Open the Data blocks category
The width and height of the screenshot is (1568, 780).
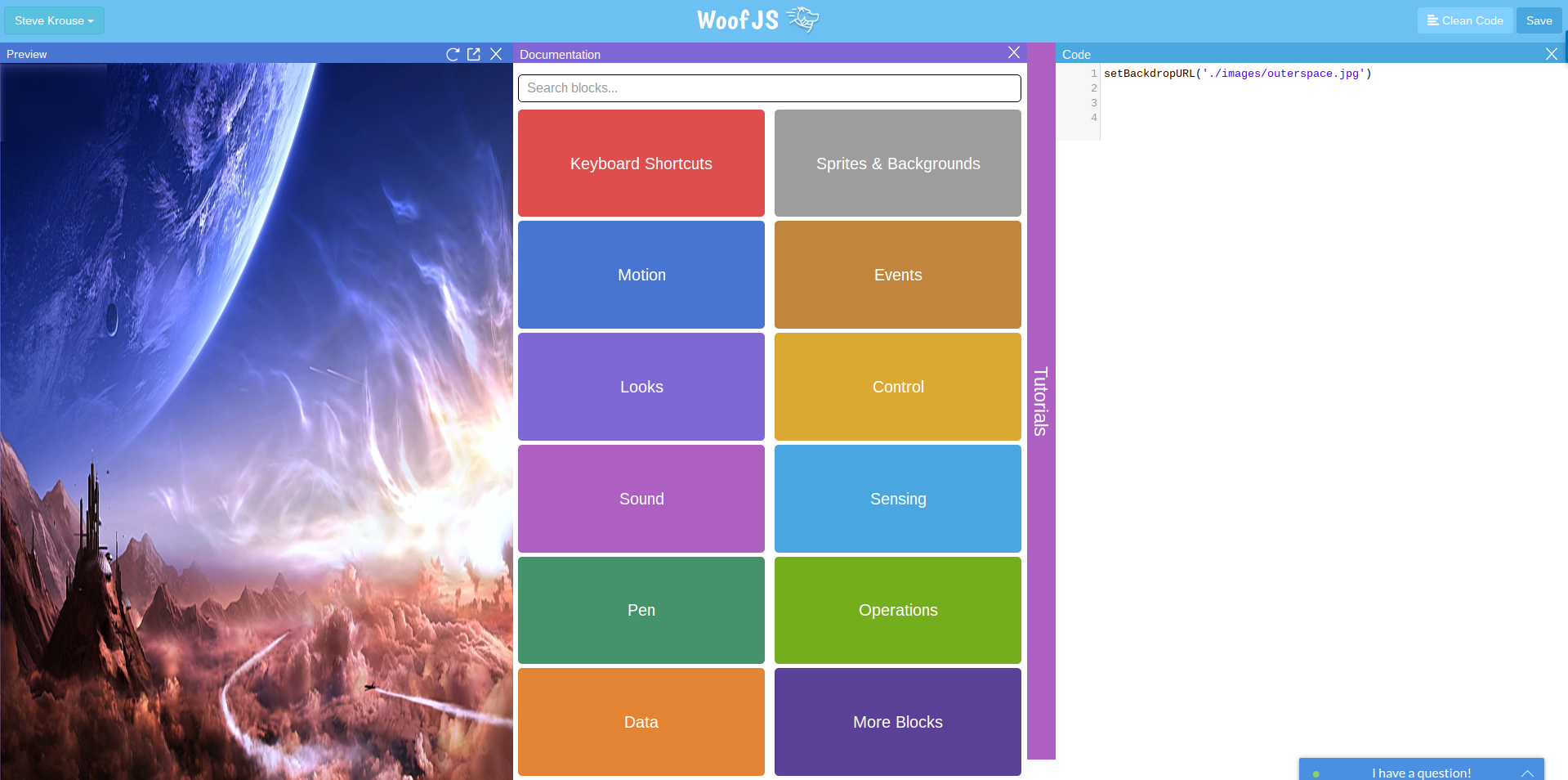[x=641, y=722]
